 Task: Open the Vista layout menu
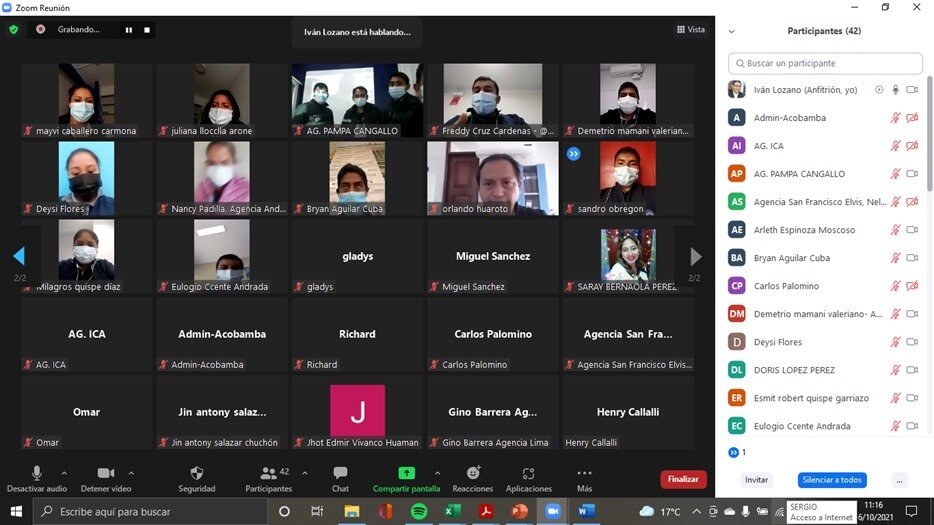691,30
